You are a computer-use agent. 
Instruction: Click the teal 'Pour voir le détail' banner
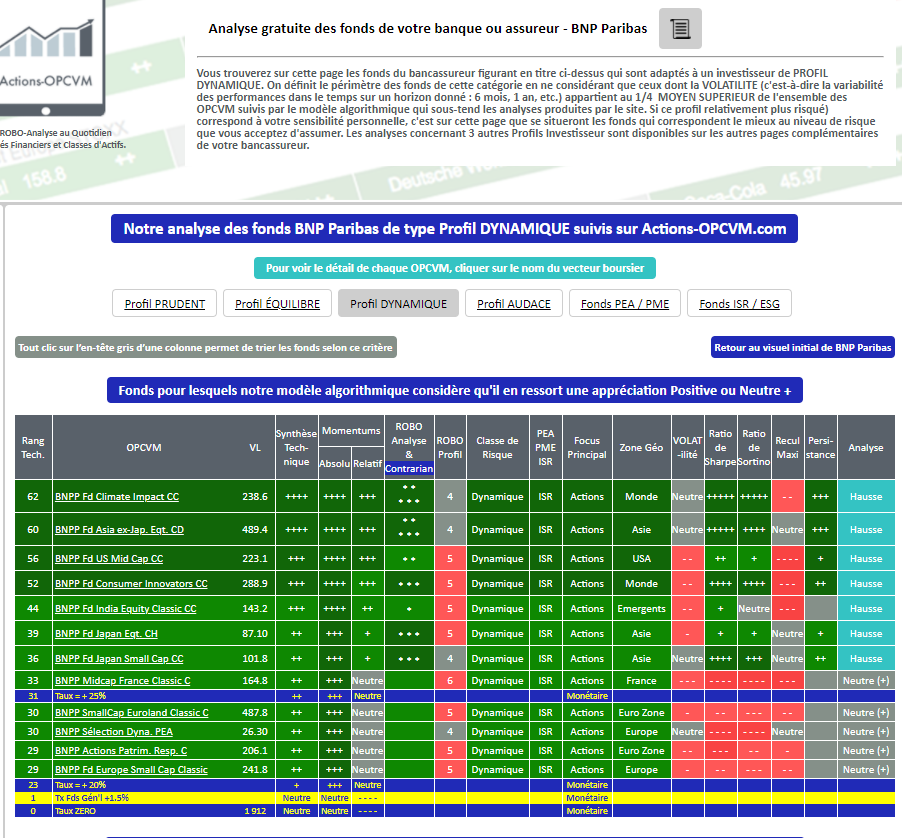coord(454,268)
